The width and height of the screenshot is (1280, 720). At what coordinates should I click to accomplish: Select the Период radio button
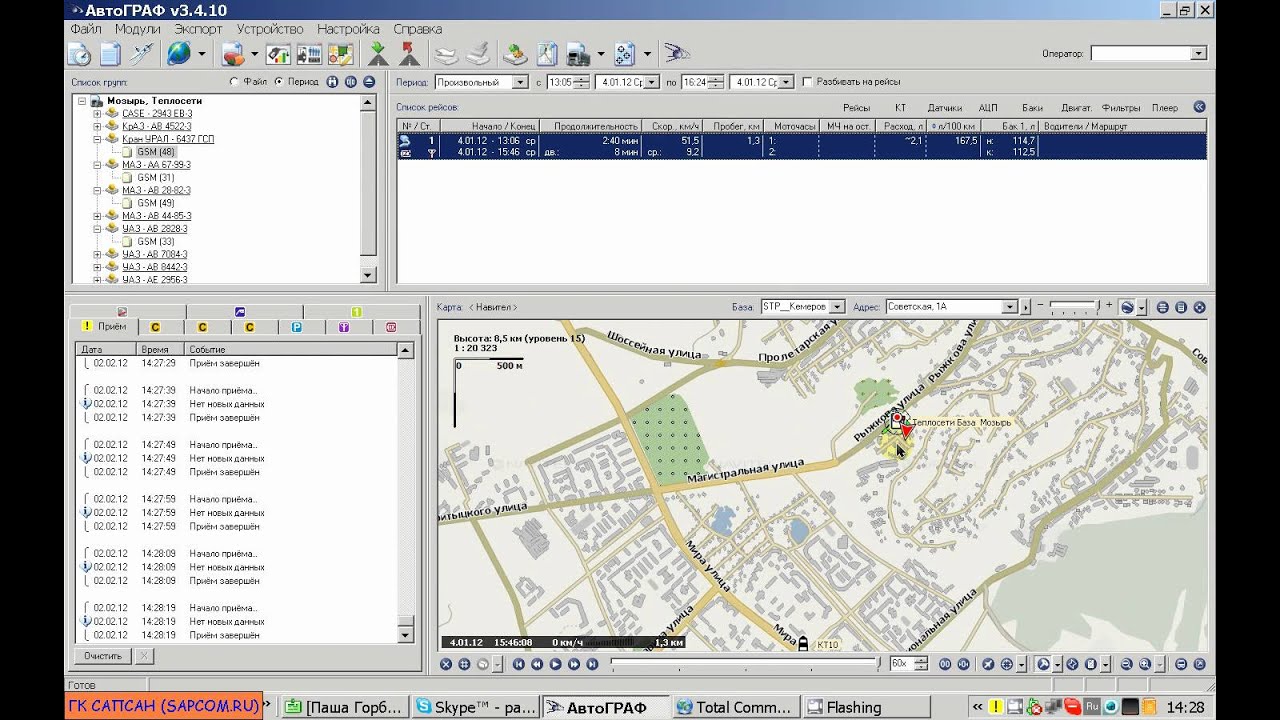(278, 82)
